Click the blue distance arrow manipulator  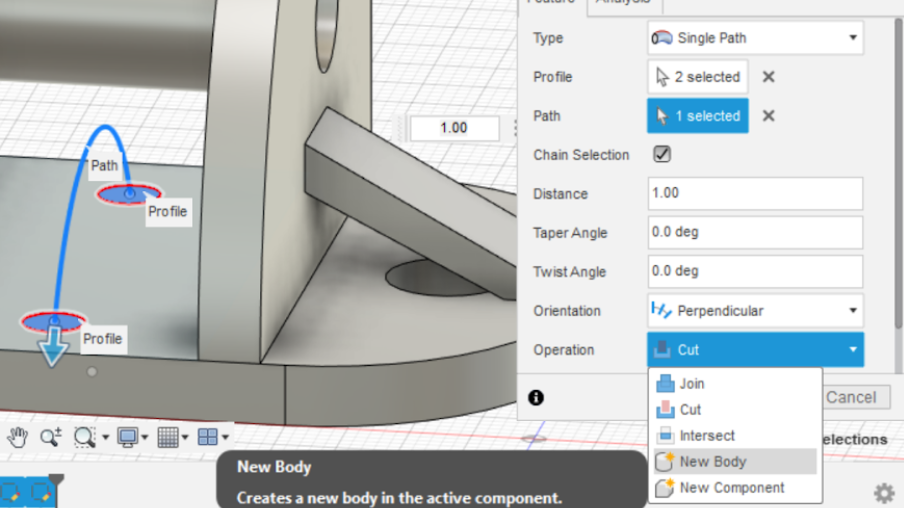coord(53,345)
